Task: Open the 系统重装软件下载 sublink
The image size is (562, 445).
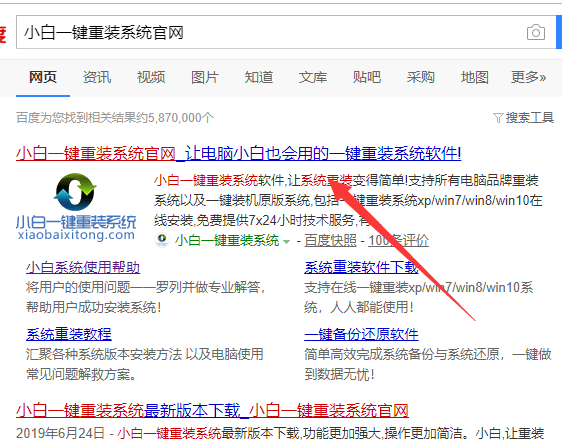Action: pos(361,267)
